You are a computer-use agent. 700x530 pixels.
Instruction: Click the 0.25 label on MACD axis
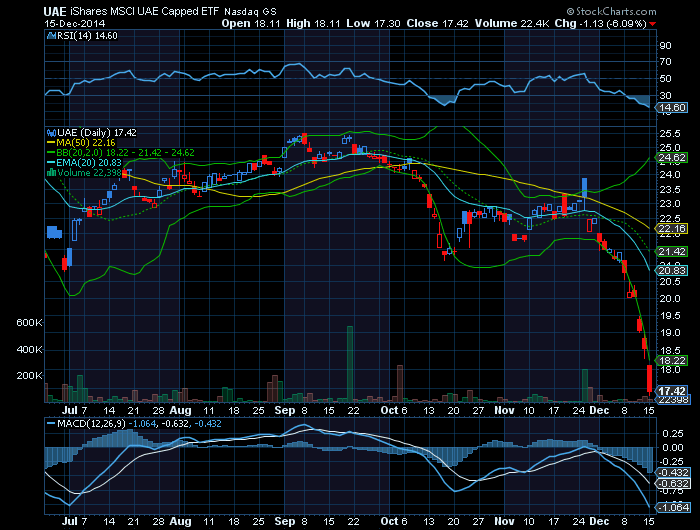click(672, 434)
